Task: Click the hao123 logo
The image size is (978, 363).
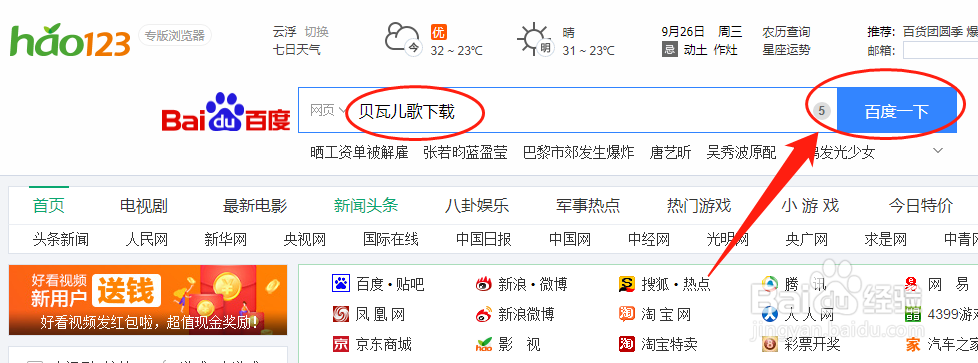Action: tap(70, 41)
